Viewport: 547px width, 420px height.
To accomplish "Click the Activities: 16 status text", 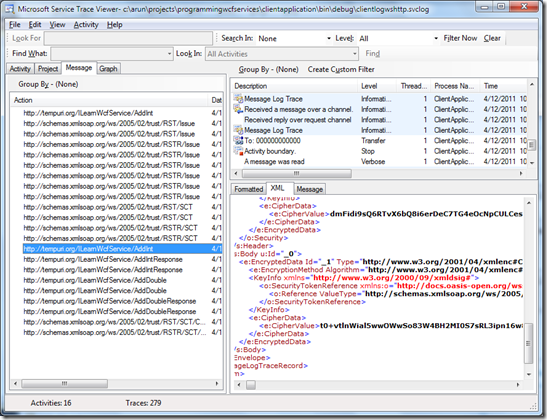I will pos(51,403).
